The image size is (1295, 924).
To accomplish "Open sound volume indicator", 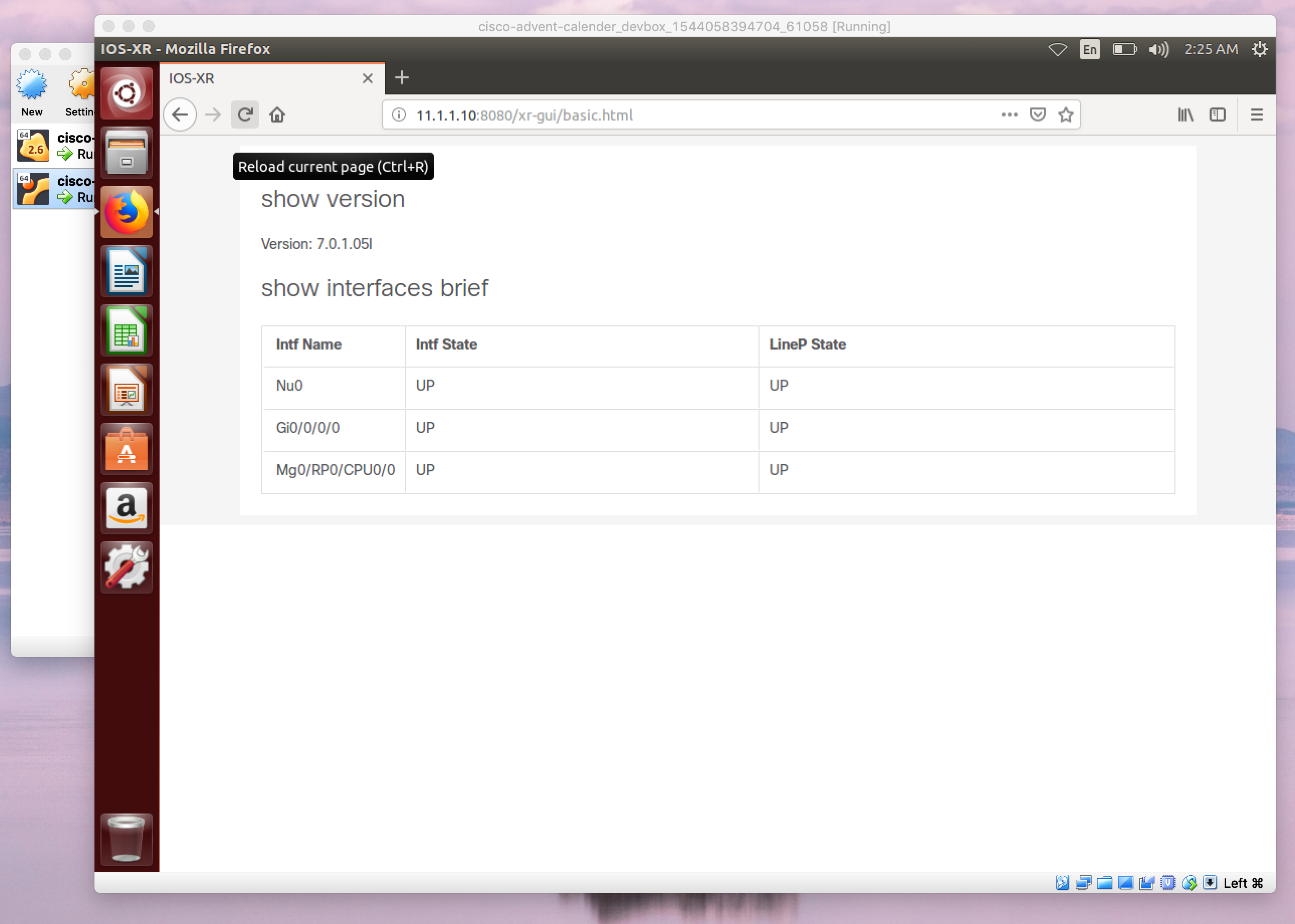I will [1158, 50].
